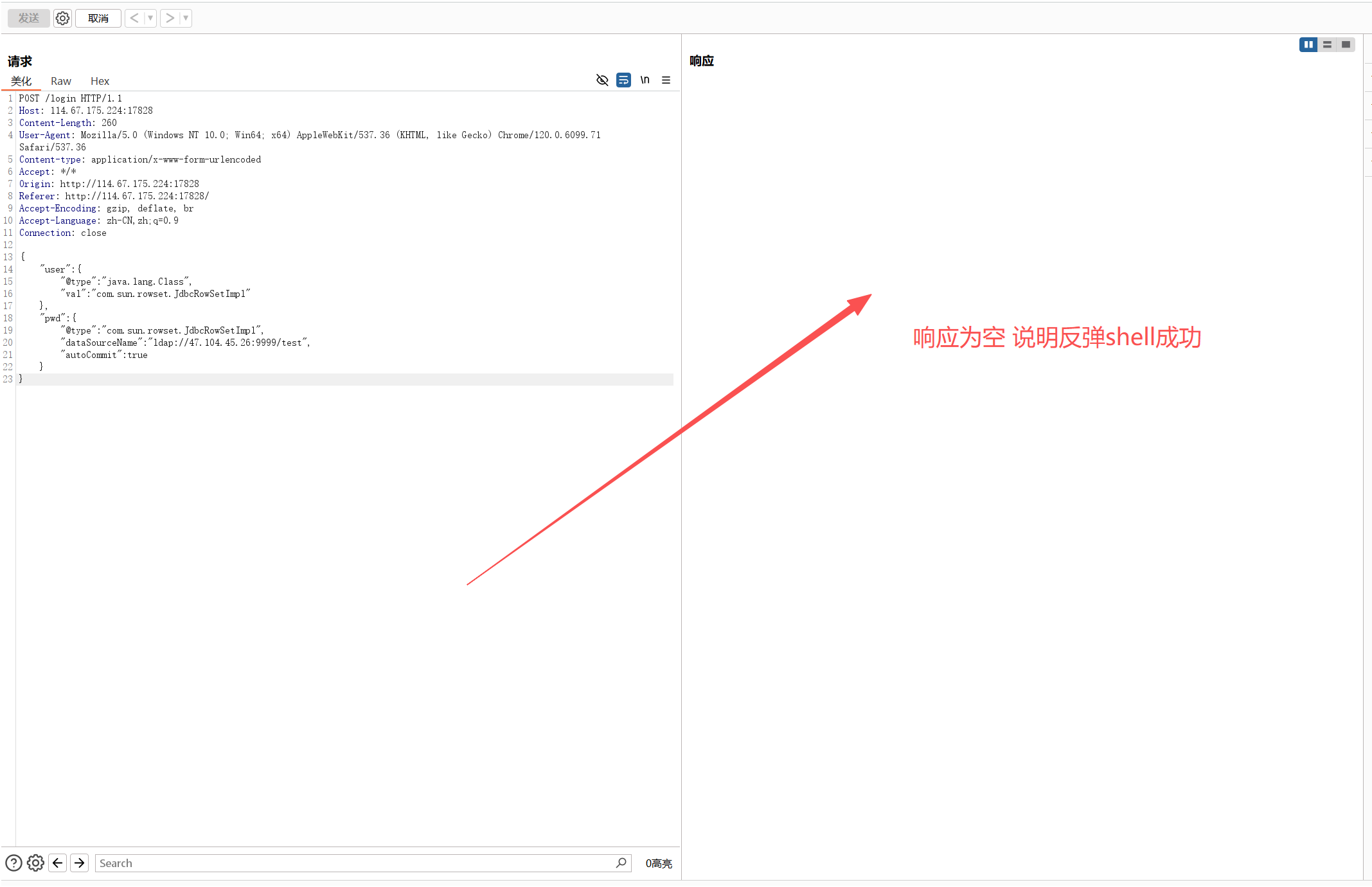Expand the back history dropdown arrow
1372x887 pixels.
pos(150,18)
